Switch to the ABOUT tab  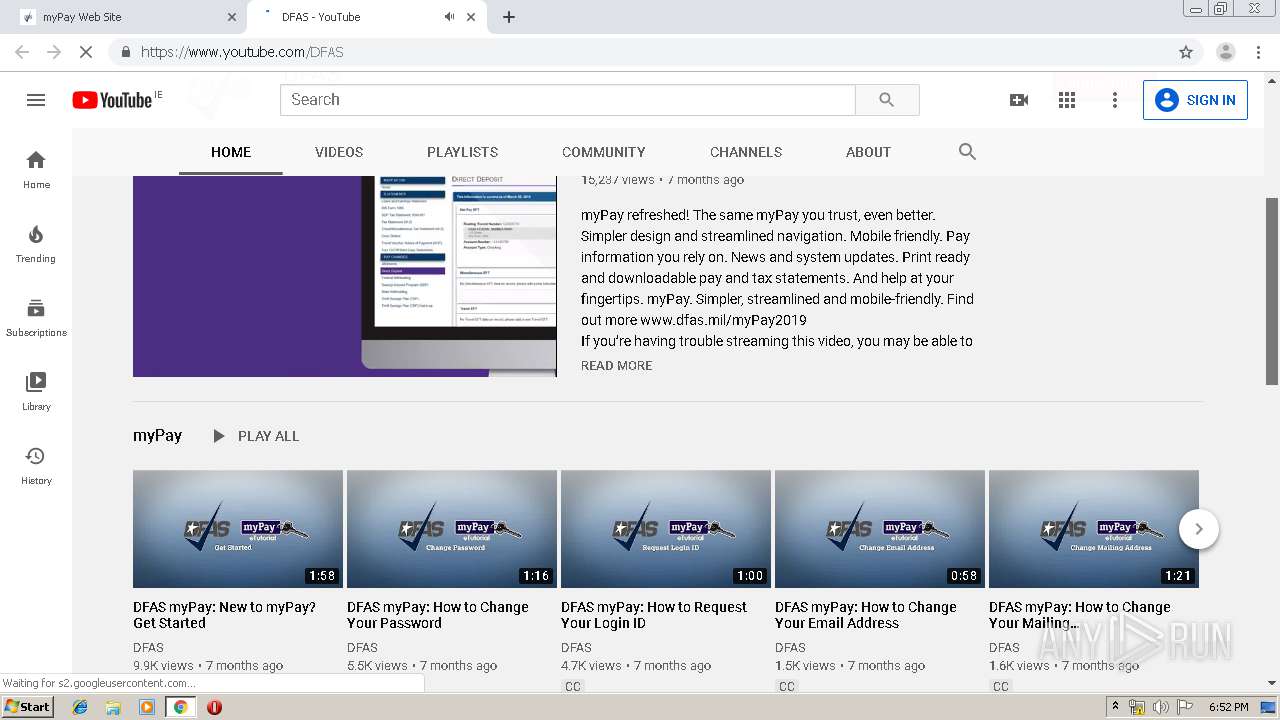click(868, 152)
